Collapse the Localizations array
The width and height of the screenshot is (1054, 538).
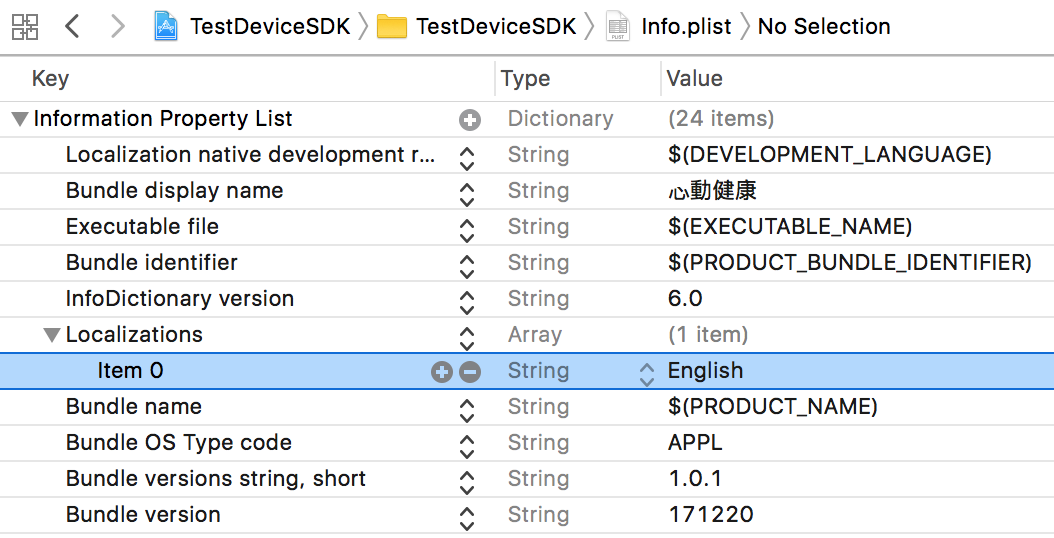coord(52,335)
